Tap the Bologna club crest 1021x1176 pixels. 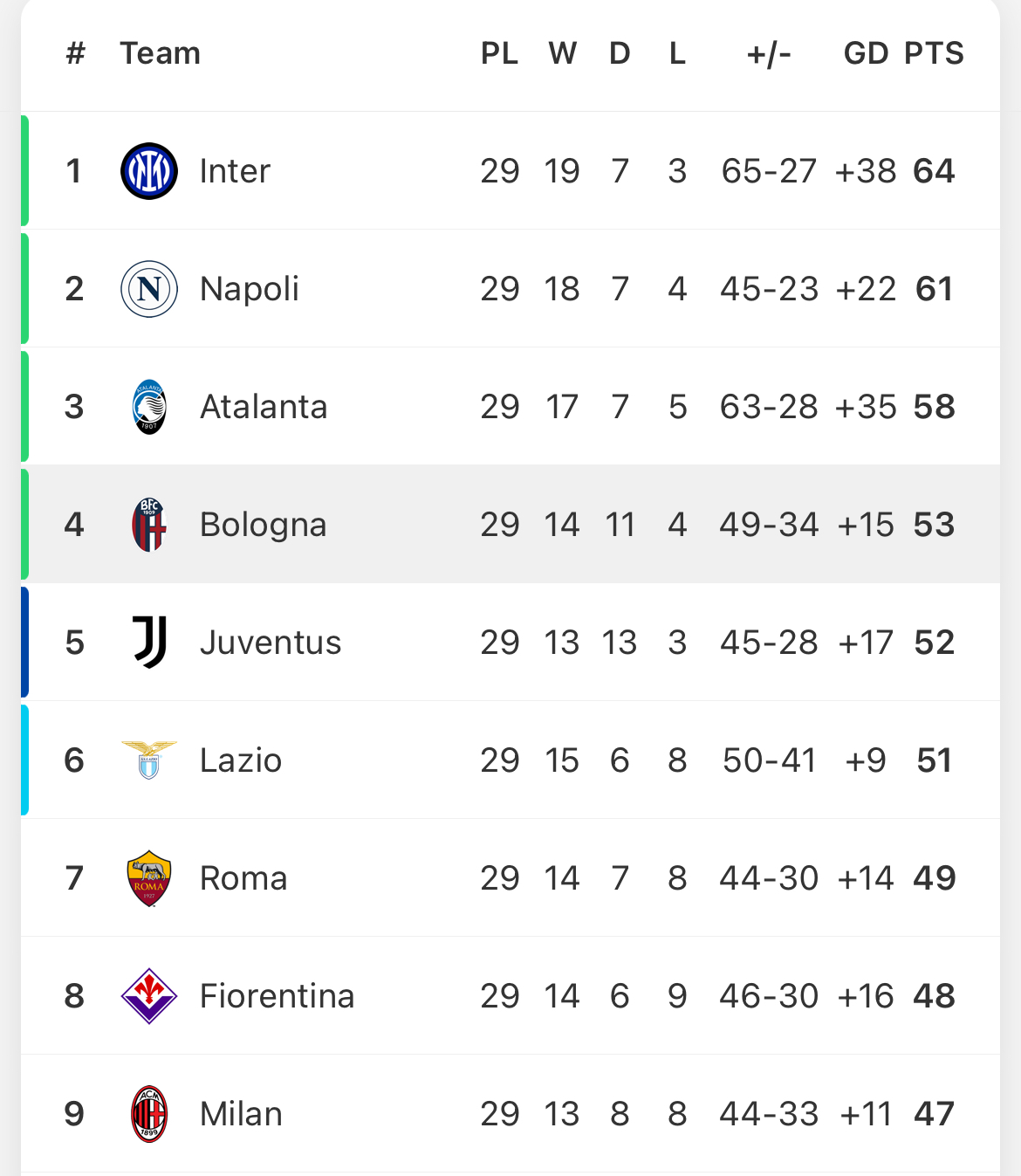tap(149, 525)
